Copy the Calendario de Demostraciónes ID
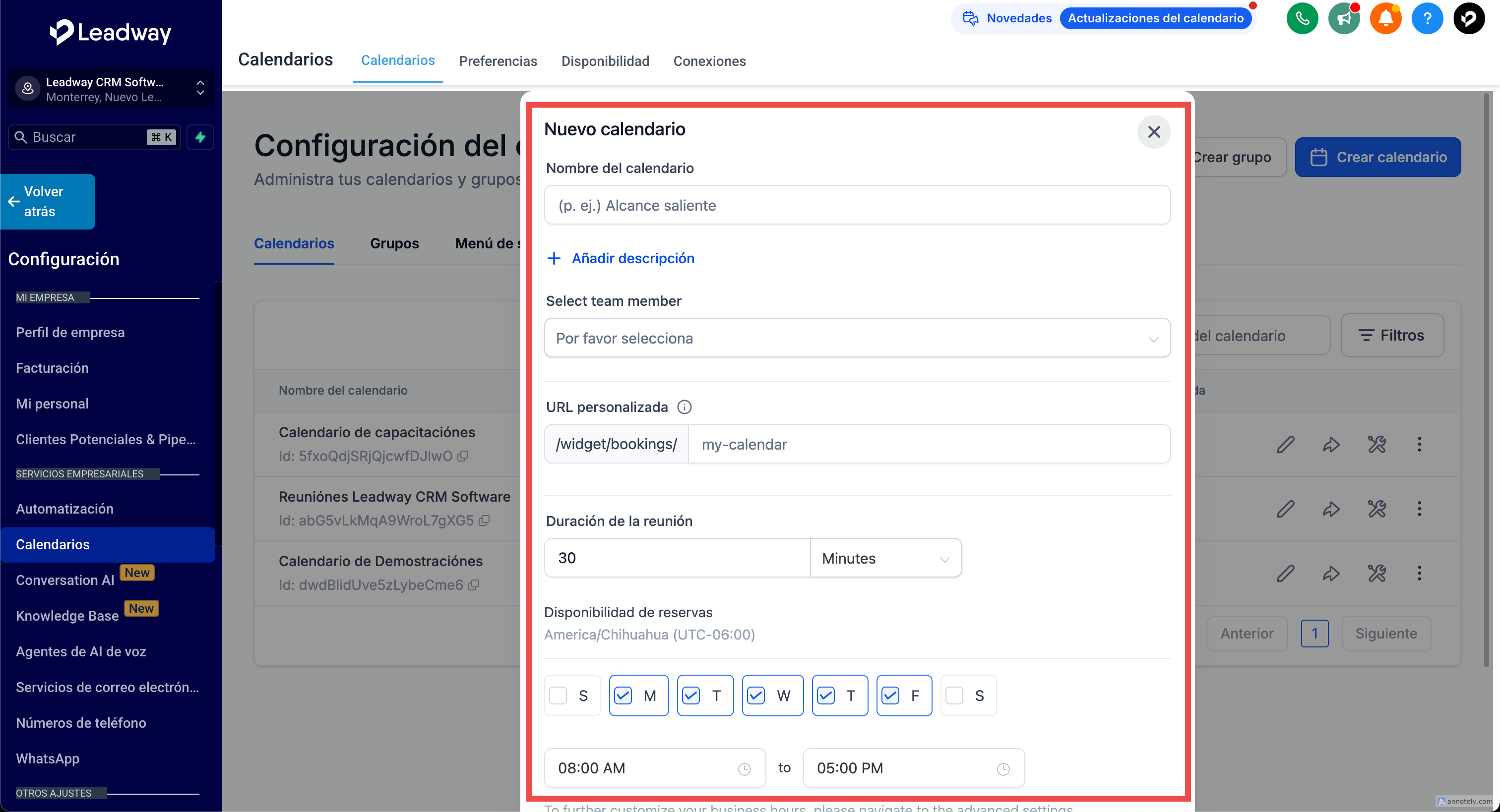This screenshot has height=812, width=1500. (474, 585)
